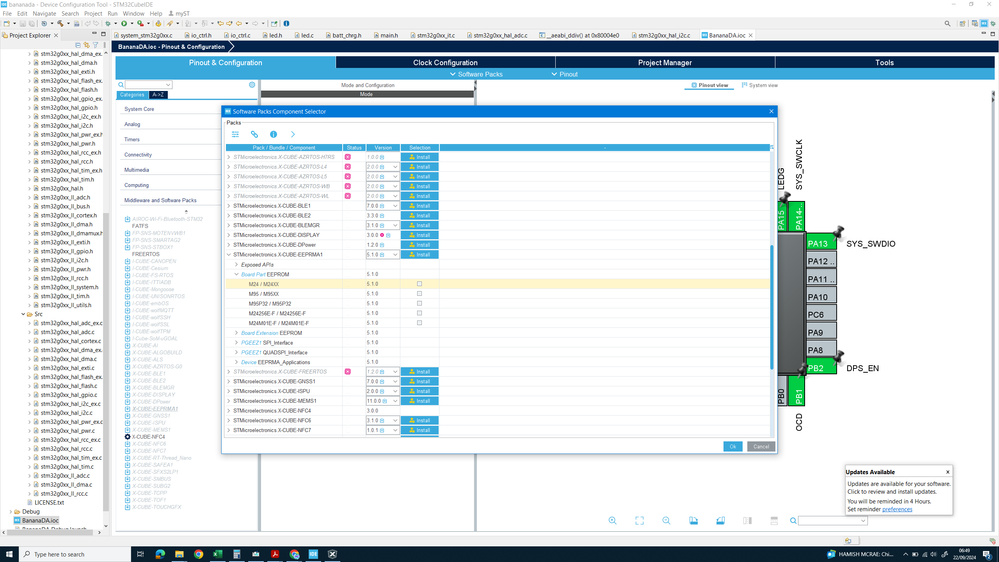The height and width of the screenshot is (562, 999).
Task: Collapse the Board Part EEPROM node
Action: tap(236, 274)
